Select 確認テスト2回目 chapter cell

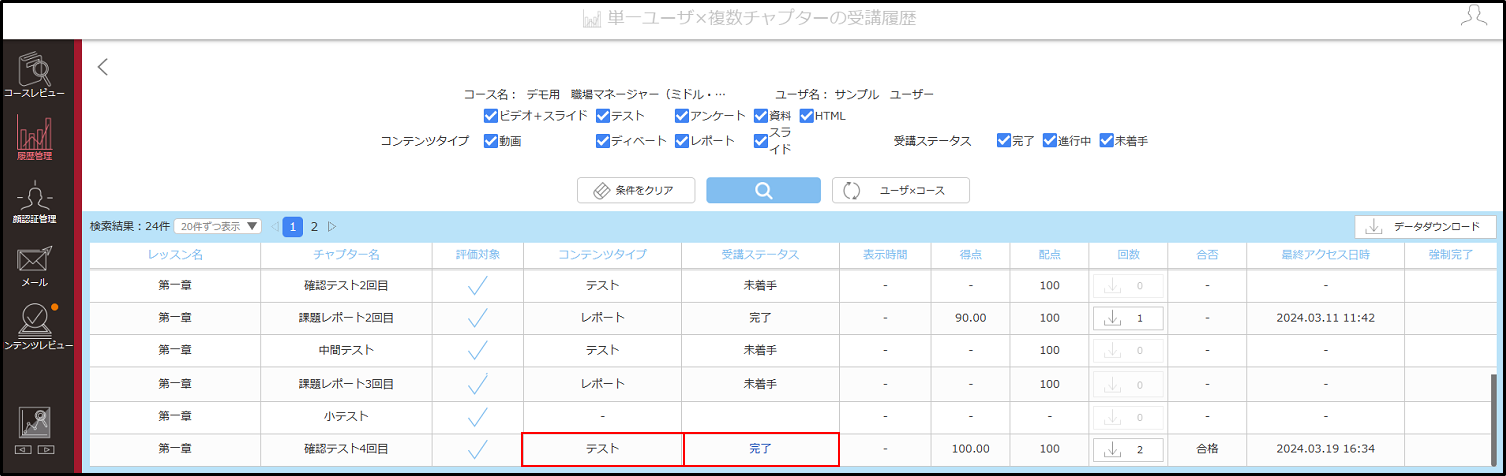[x=346, y=286]
